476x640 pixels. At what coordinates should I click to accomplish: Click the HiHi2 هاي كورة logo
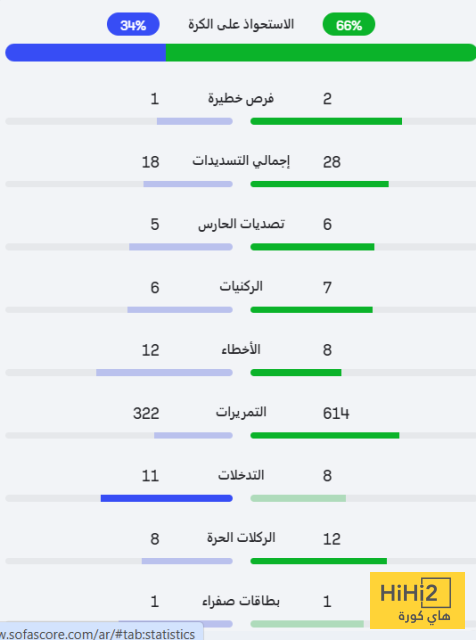417,600
